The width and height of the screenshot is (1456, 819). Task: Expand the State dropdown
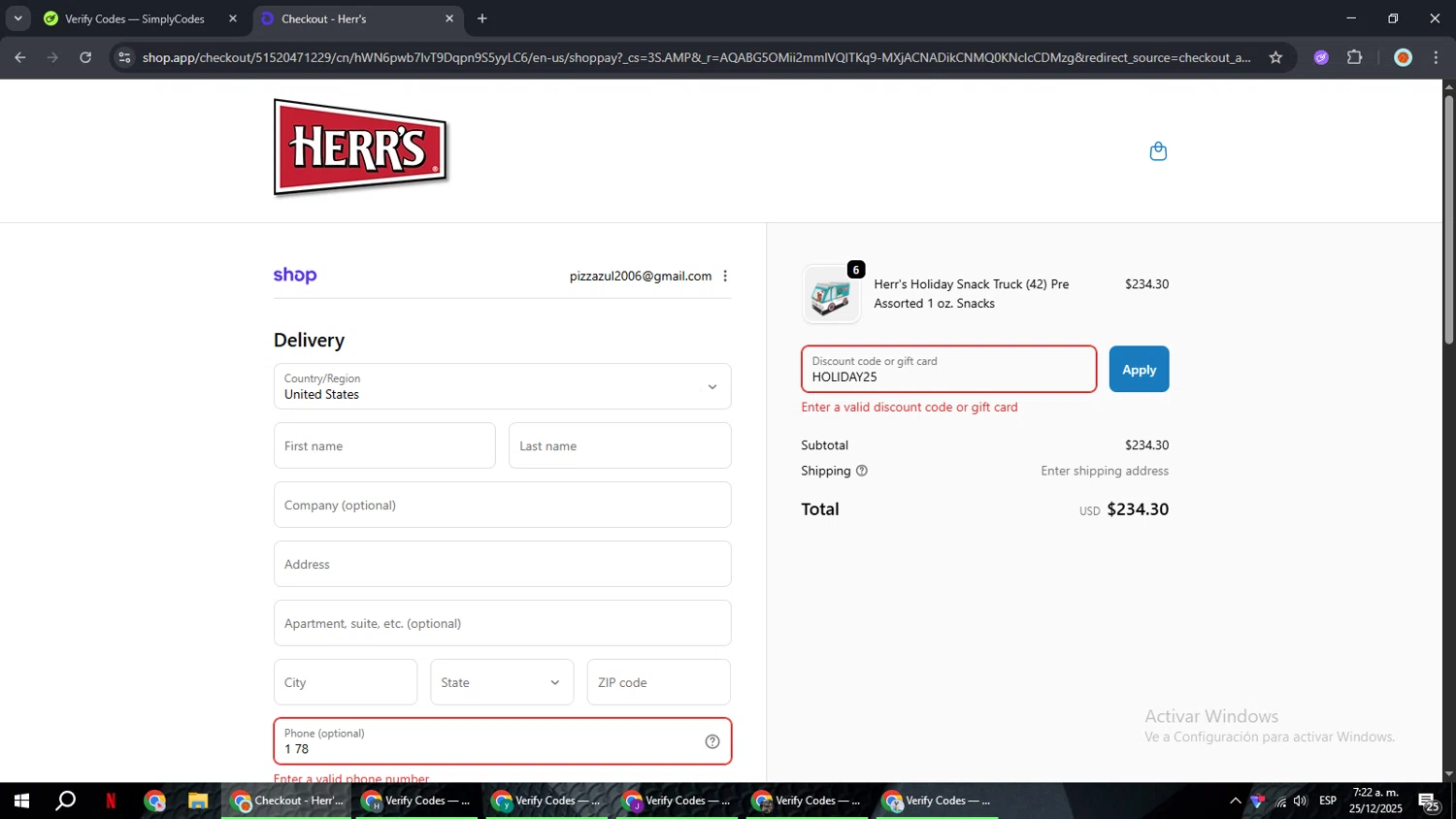[x=502, y=682]
